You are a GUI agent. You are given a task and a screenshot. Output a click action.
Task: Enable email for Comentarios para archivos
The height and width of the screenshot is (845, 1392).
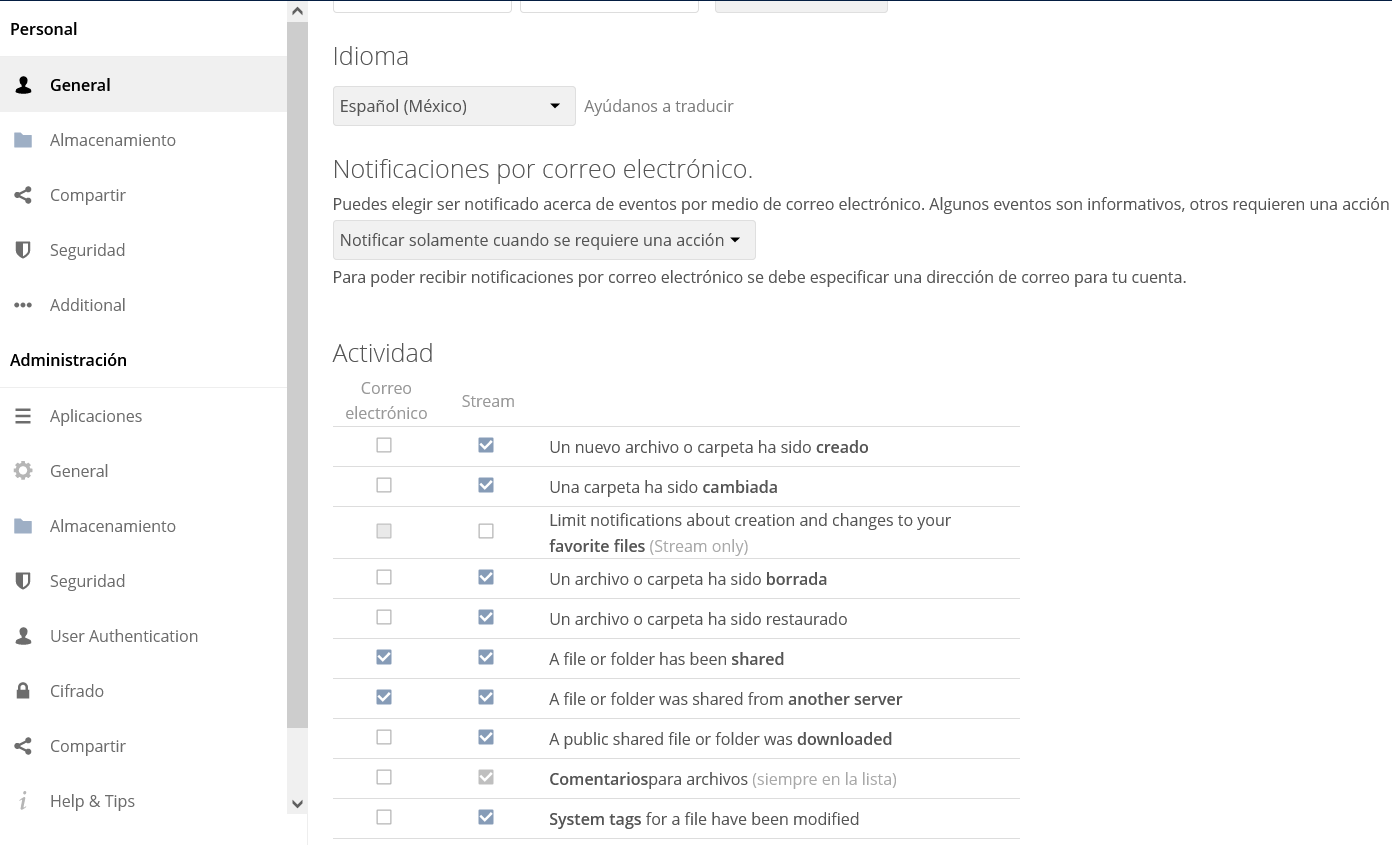click(384, 777)
